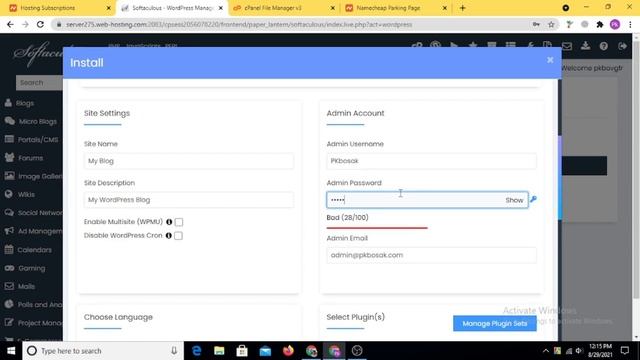
Task: Open Gaming category in sidebar
Action: click(25, 268)
